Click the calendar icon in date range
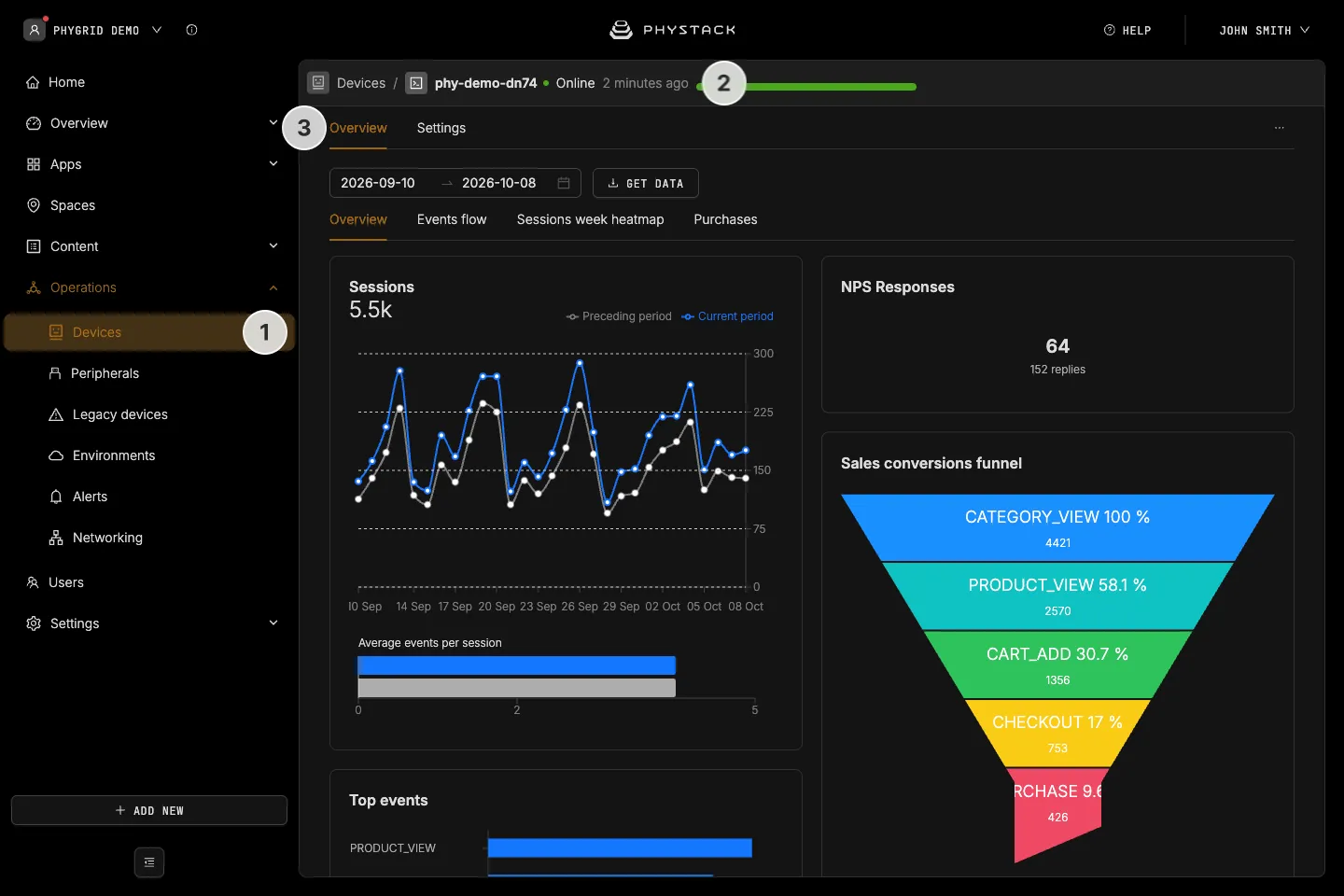The image size is (1344, 896). (x=564, y=183)
